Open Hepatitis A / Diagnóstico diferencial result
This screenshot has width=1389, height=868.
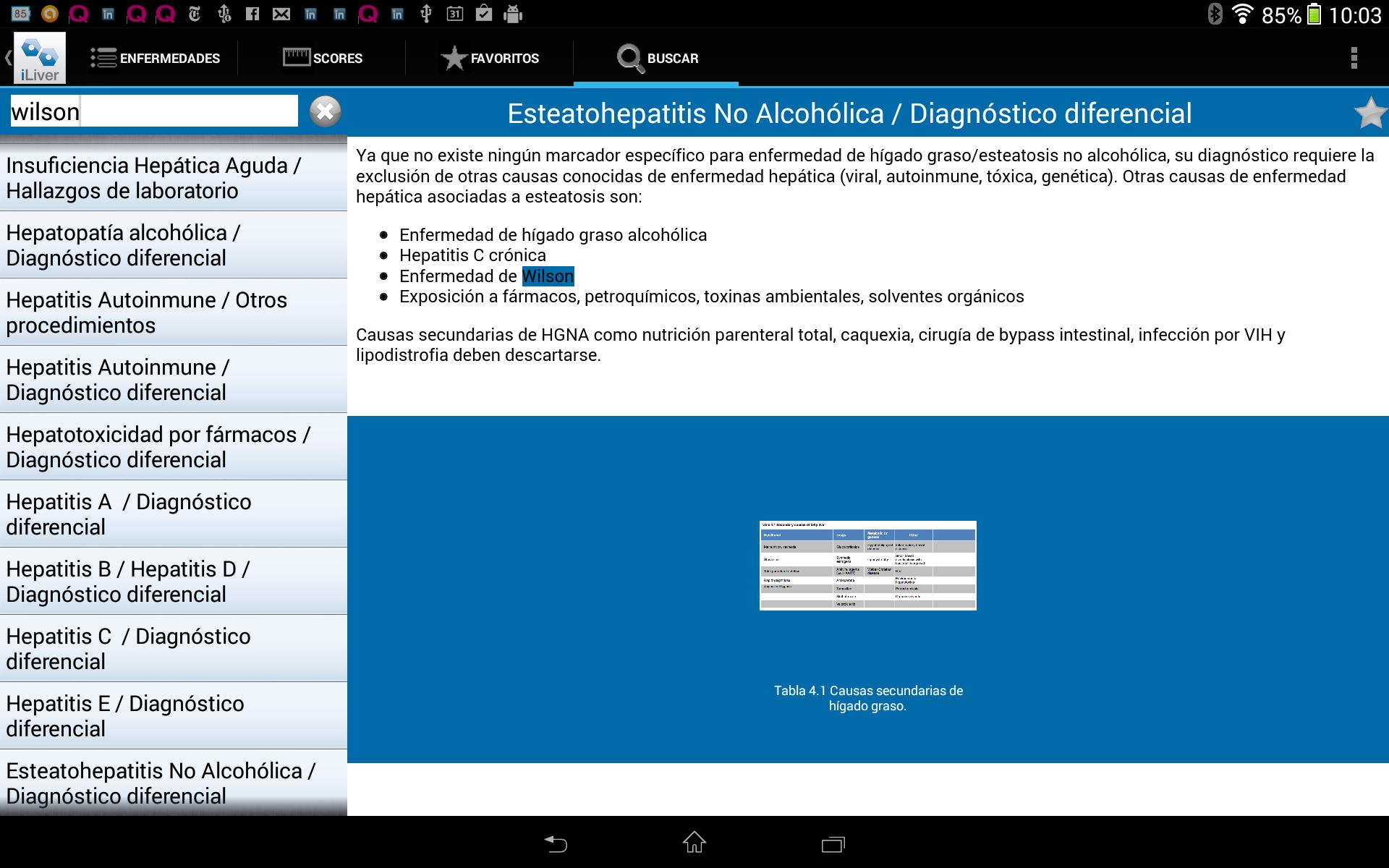[x=174, y=514]
